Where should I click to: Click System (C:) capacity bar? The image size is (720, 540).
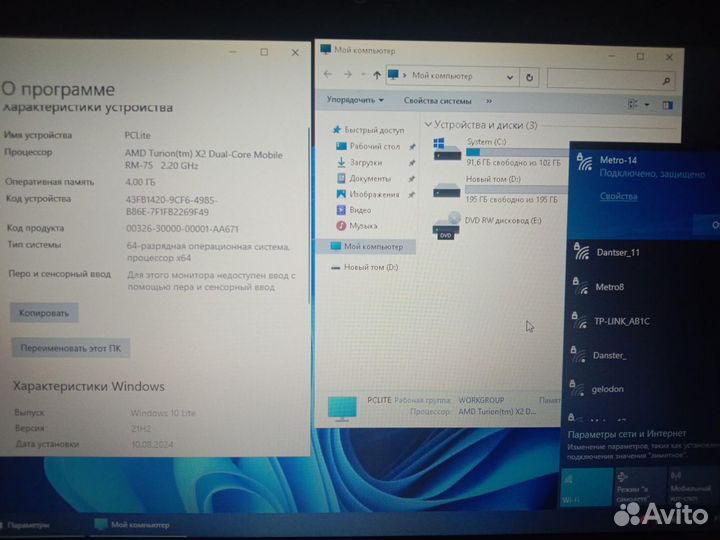(517, 152)
